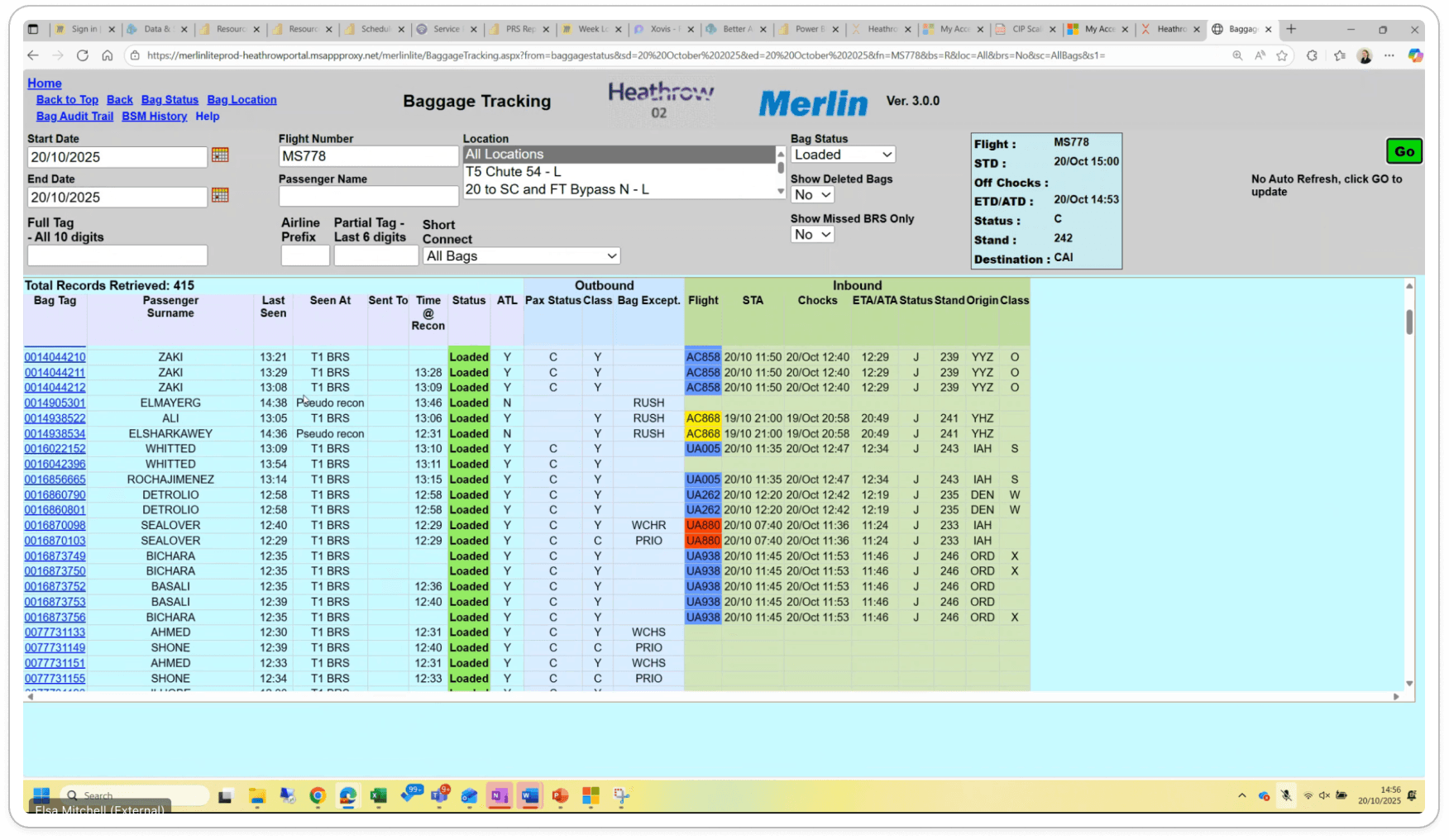The width and height of the screenshot is (1449, 840).
Task: Expand the Bag Status dropdown
Action: coord(843,155)
